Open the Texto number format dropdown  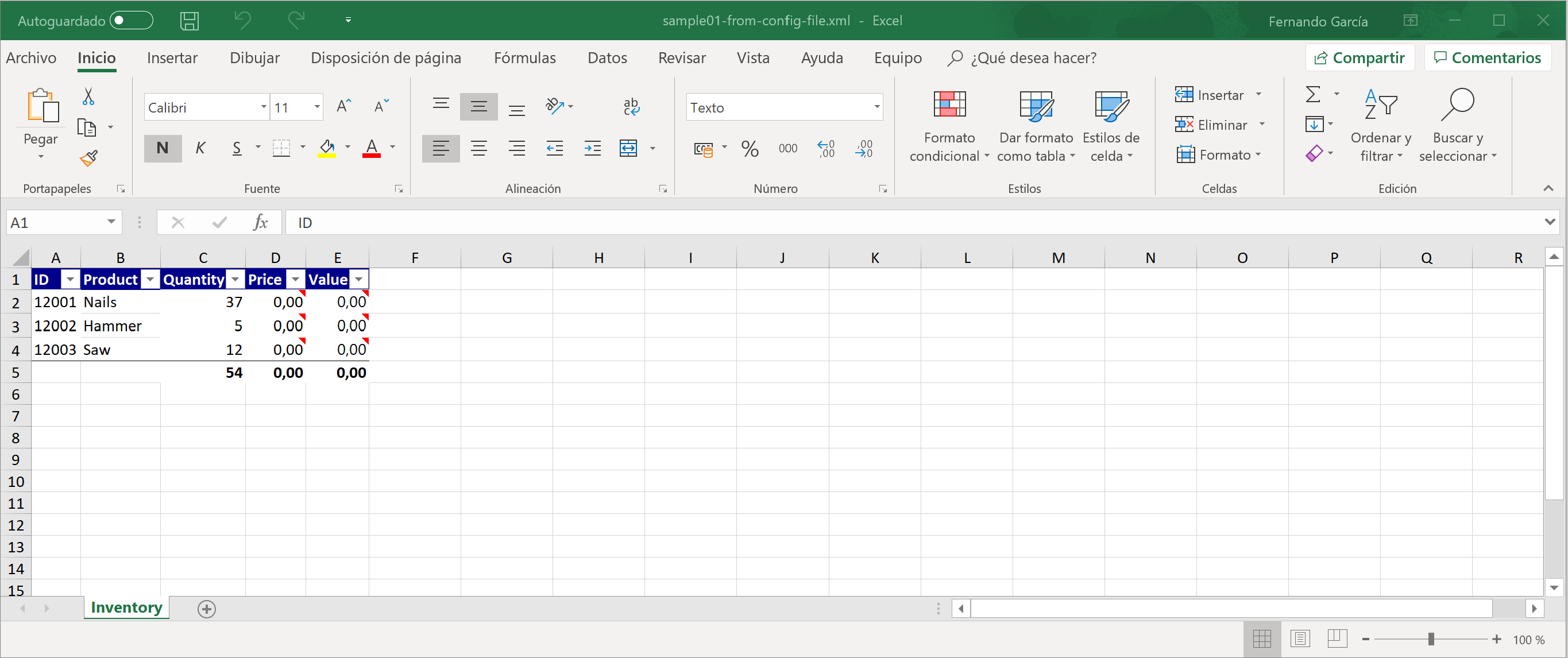(x=876, y=107)
